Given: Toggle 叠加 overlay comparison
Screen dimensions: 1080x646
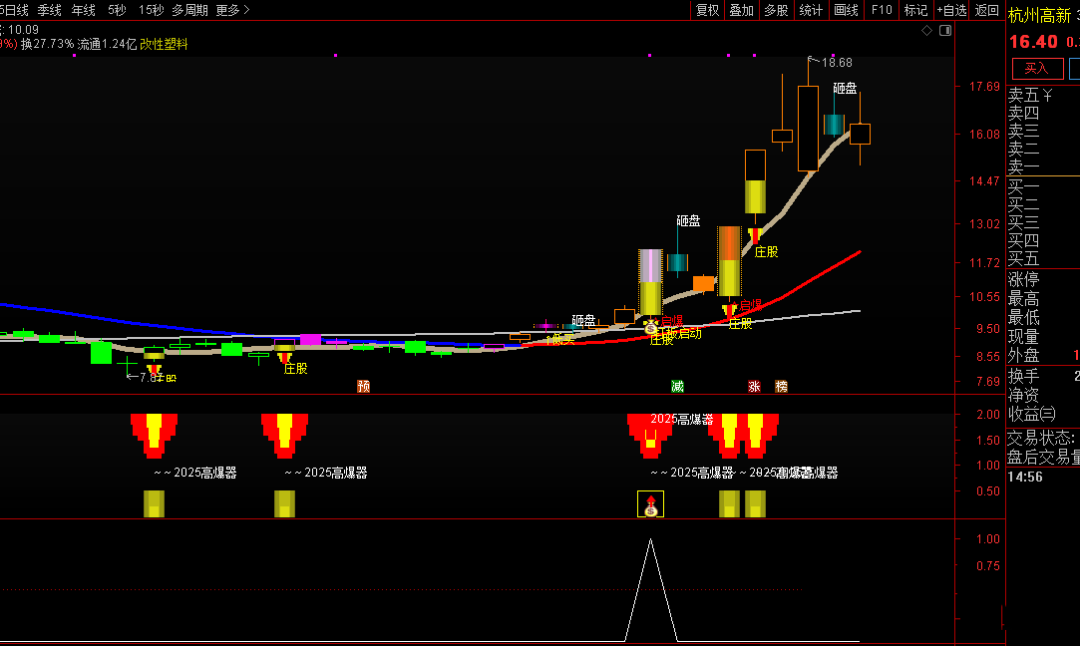Looking at the screenshot, I should 741,10.
